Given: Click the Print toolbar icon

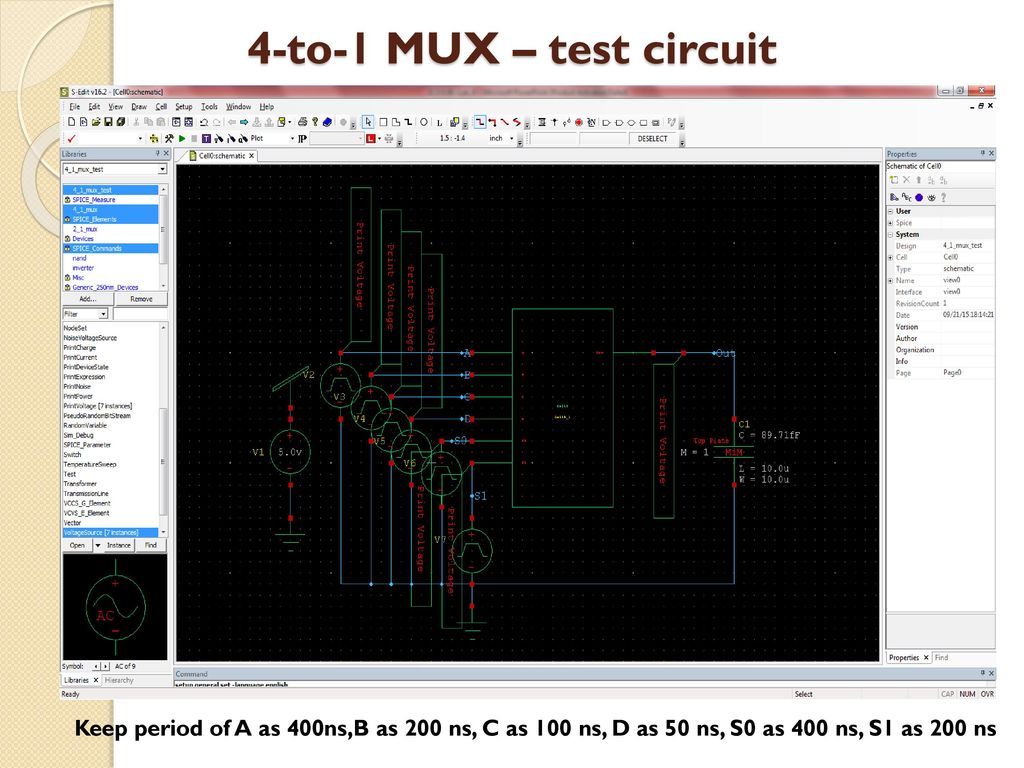Looking at the screenshot, I should (302, 122).
